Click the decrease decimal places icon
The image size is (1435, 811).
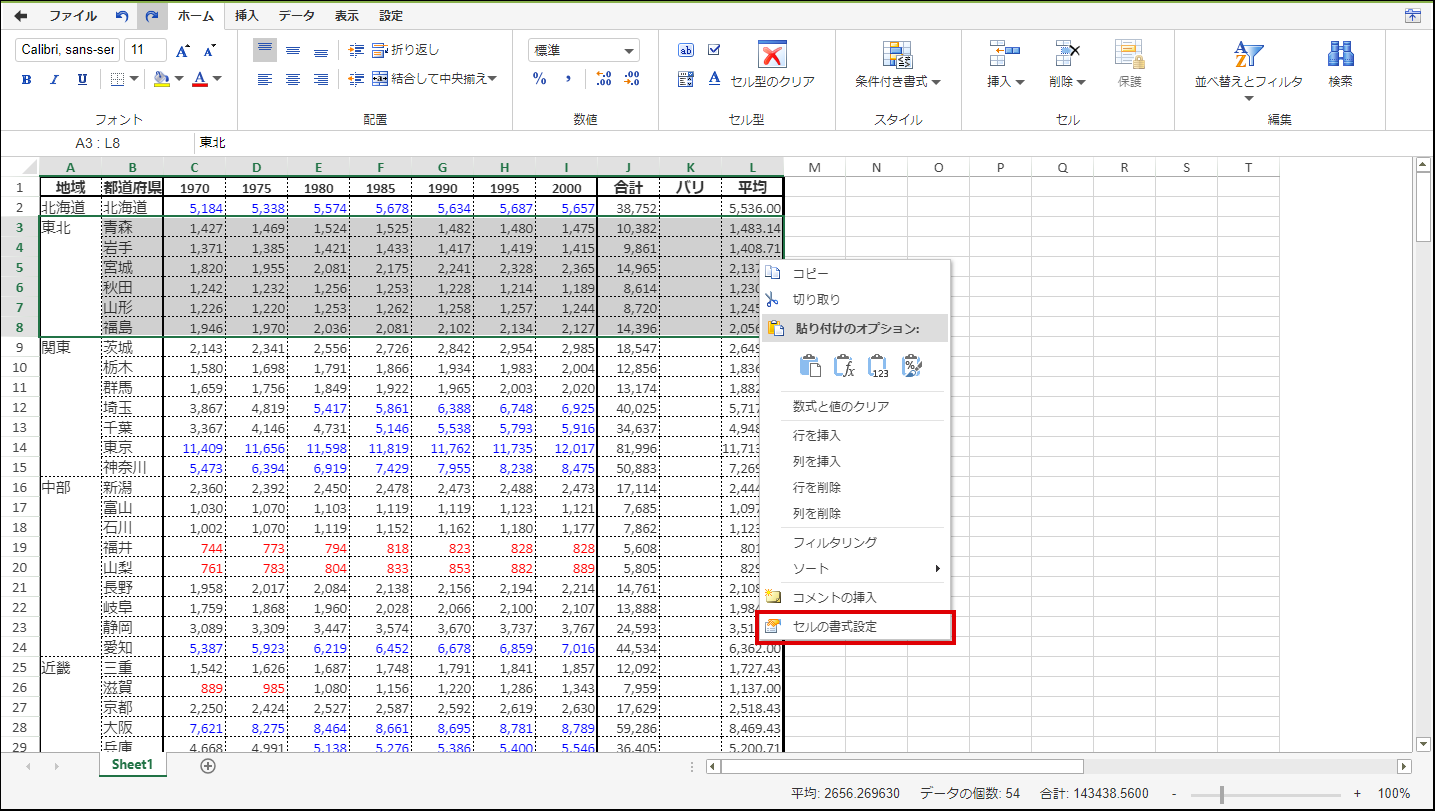click(x=632, y=79)
